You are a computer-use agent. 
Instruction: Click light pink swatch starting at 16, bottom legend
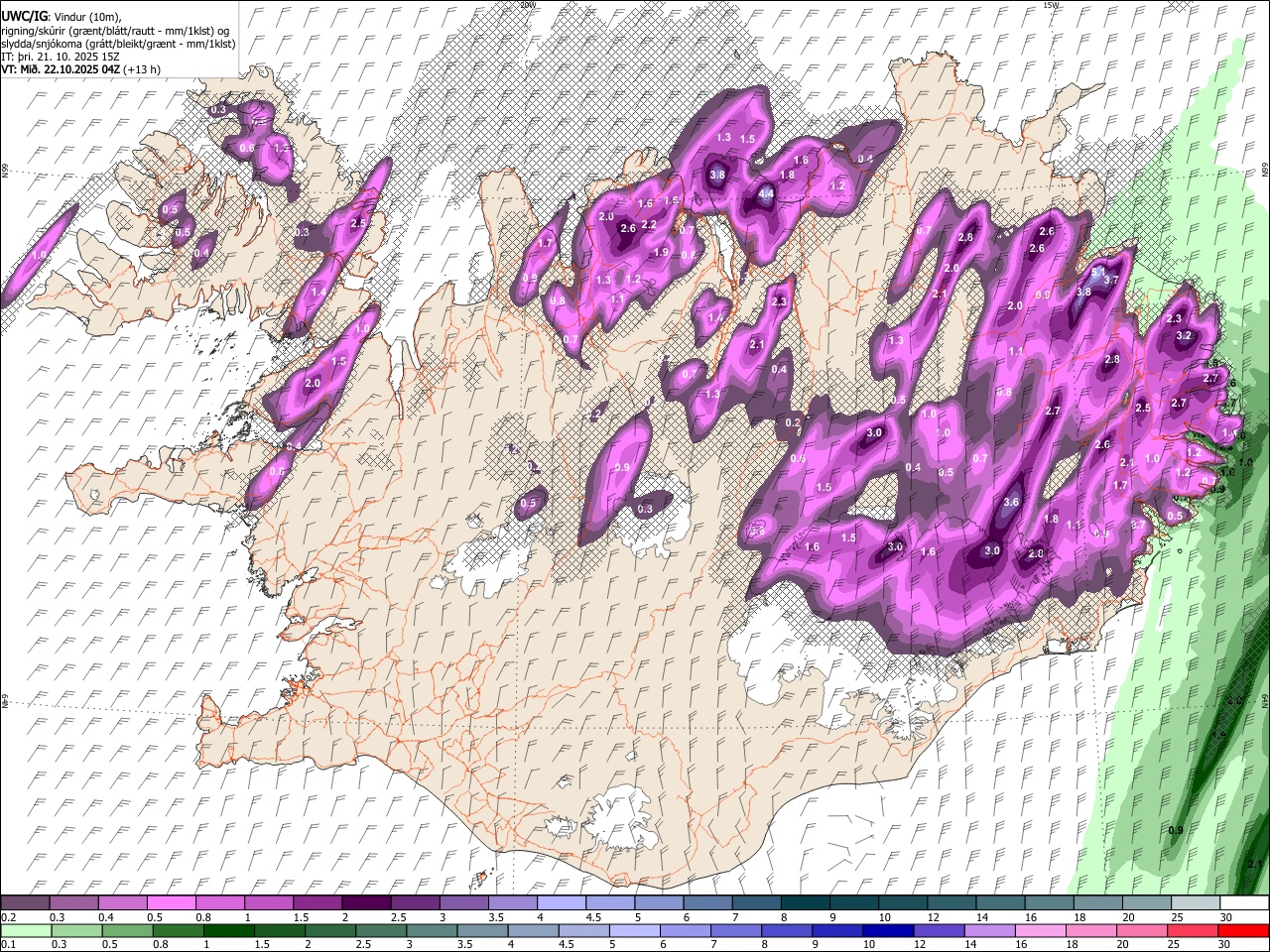pyautogui.click(x=1040, y=931)
